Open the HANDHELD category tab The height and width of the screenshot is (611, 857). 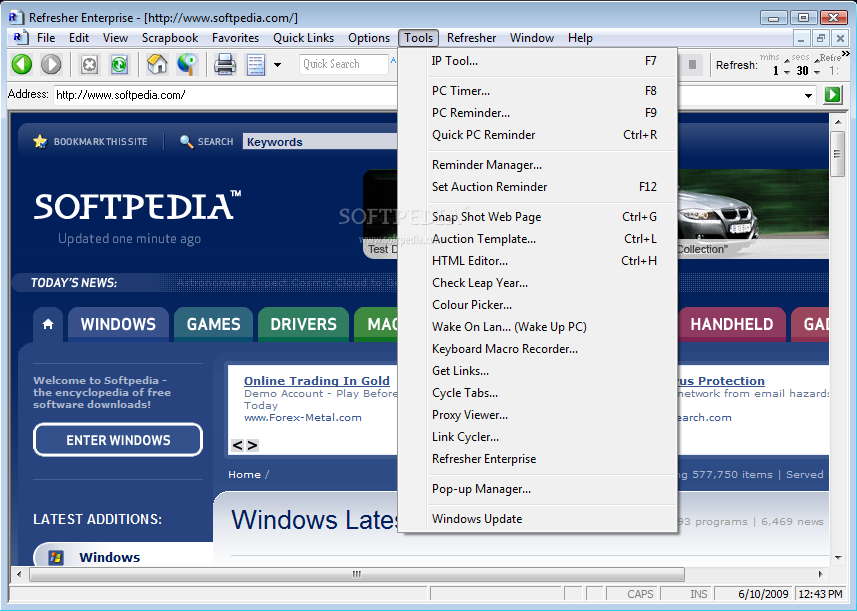(x=731, y=324)
